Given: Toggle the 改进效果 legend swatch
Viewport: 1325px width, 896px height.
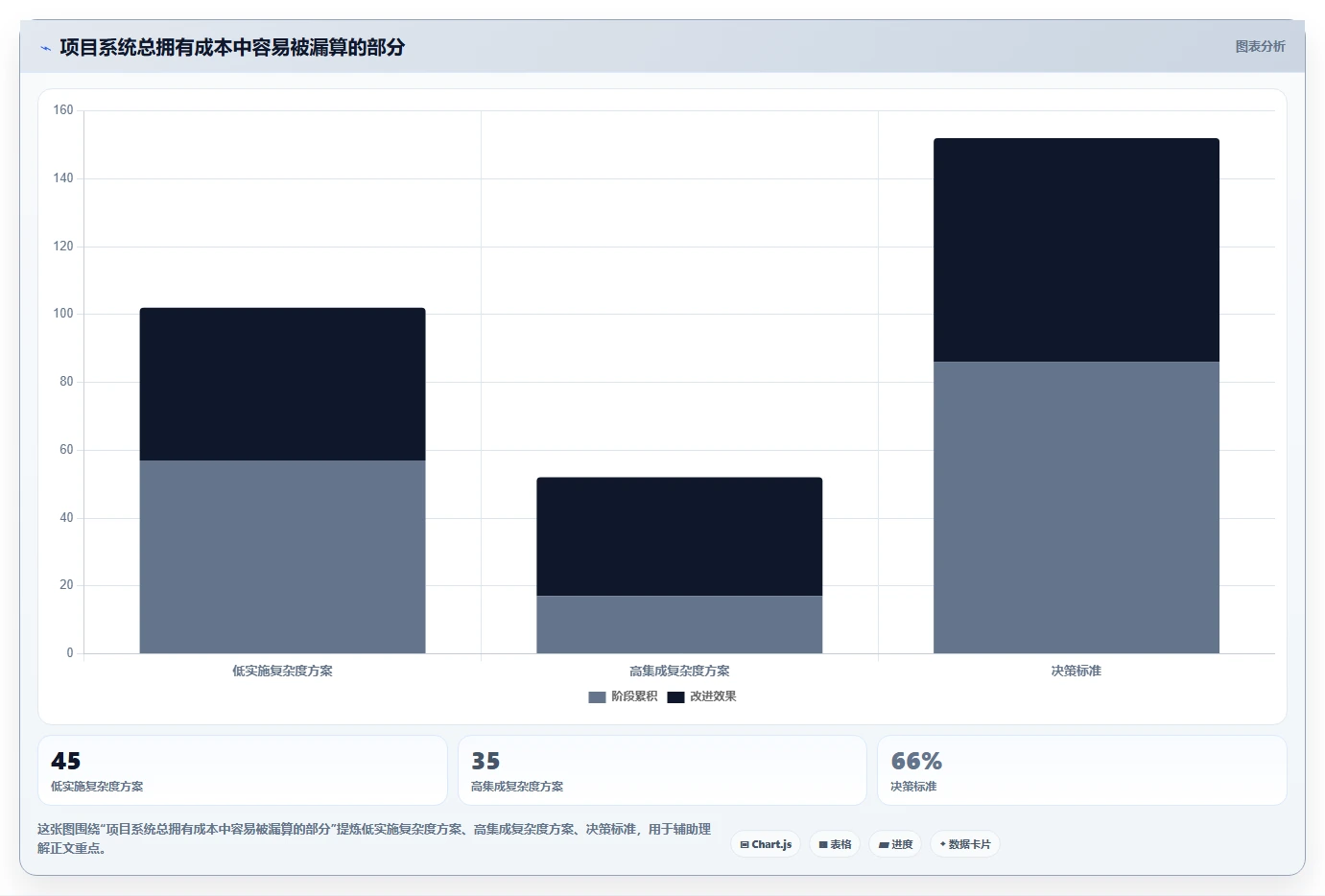Looking at the screenshot, I should (675, 697).
